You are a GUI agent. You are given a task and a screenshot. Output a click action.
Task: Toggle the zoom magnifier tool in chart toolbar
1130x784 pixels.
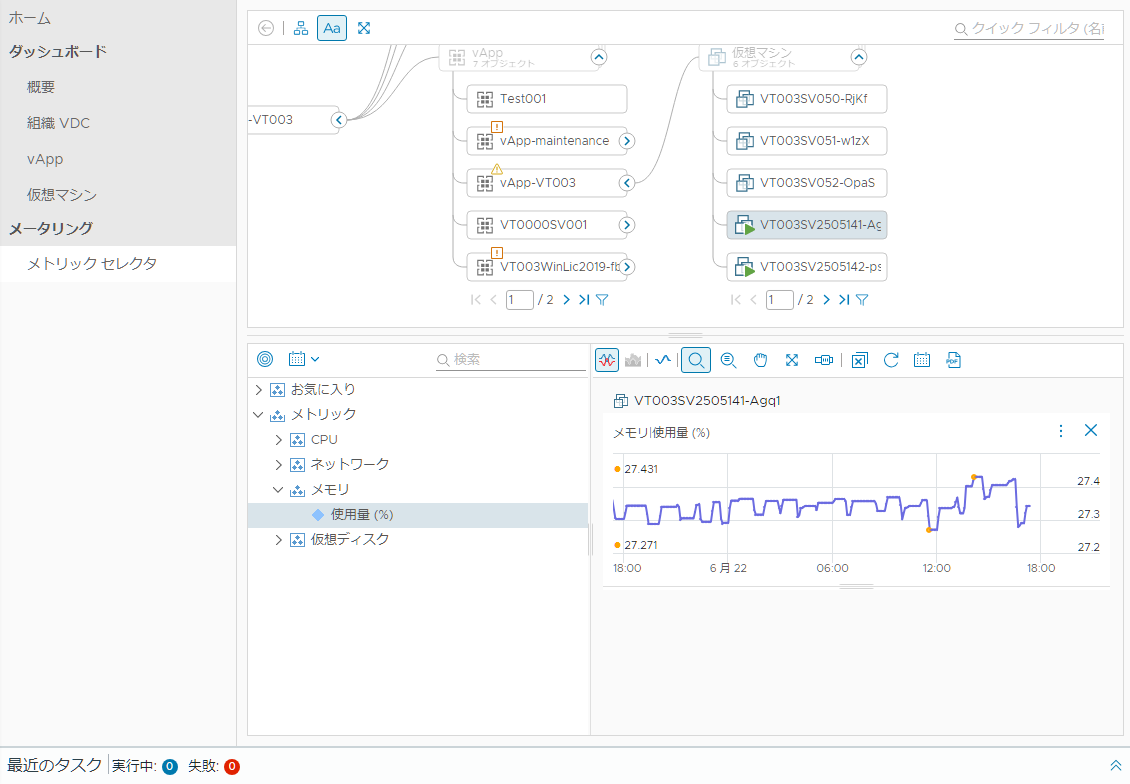pos(696,360)
